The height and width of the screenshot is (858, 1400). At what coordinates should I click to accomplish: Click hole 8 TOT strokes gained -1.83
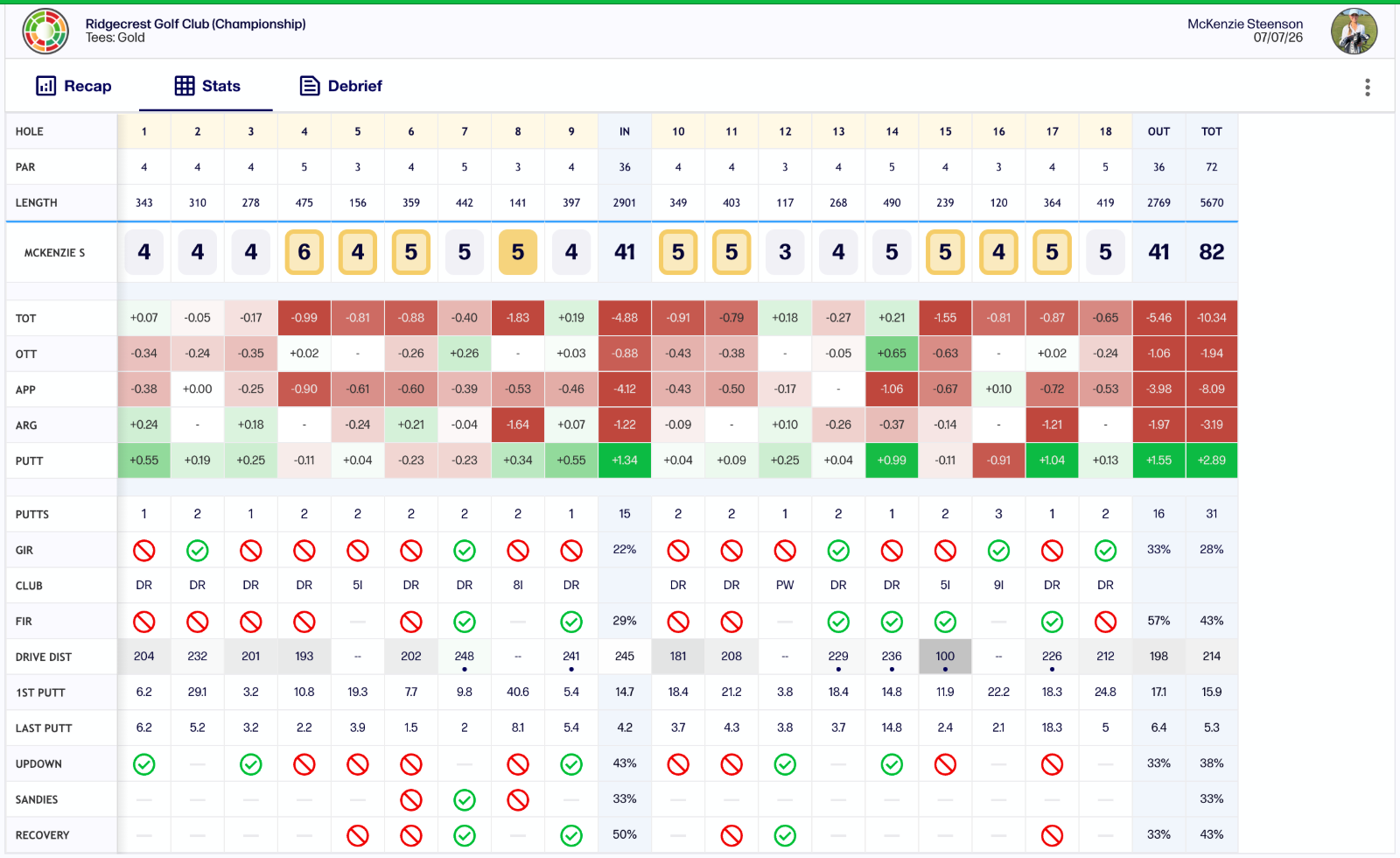(518, 318)
